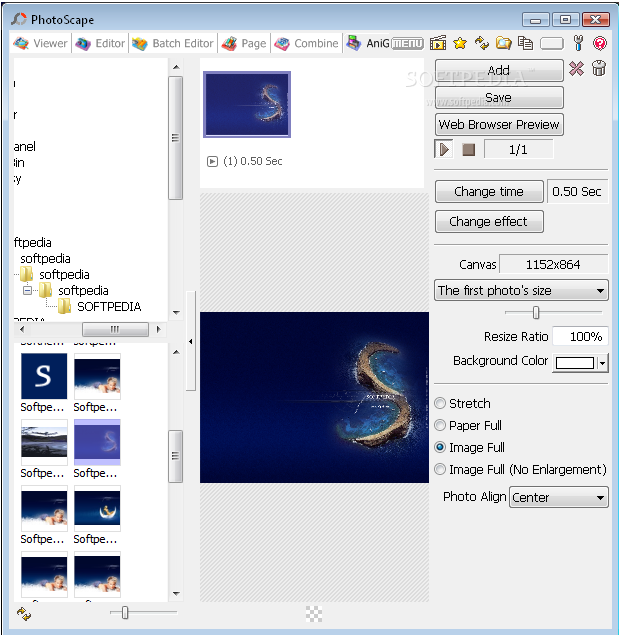Viewport: 619px width, 635px height.
Task: Click the folder tree scroll up arrow
Action: coord(176,67)
